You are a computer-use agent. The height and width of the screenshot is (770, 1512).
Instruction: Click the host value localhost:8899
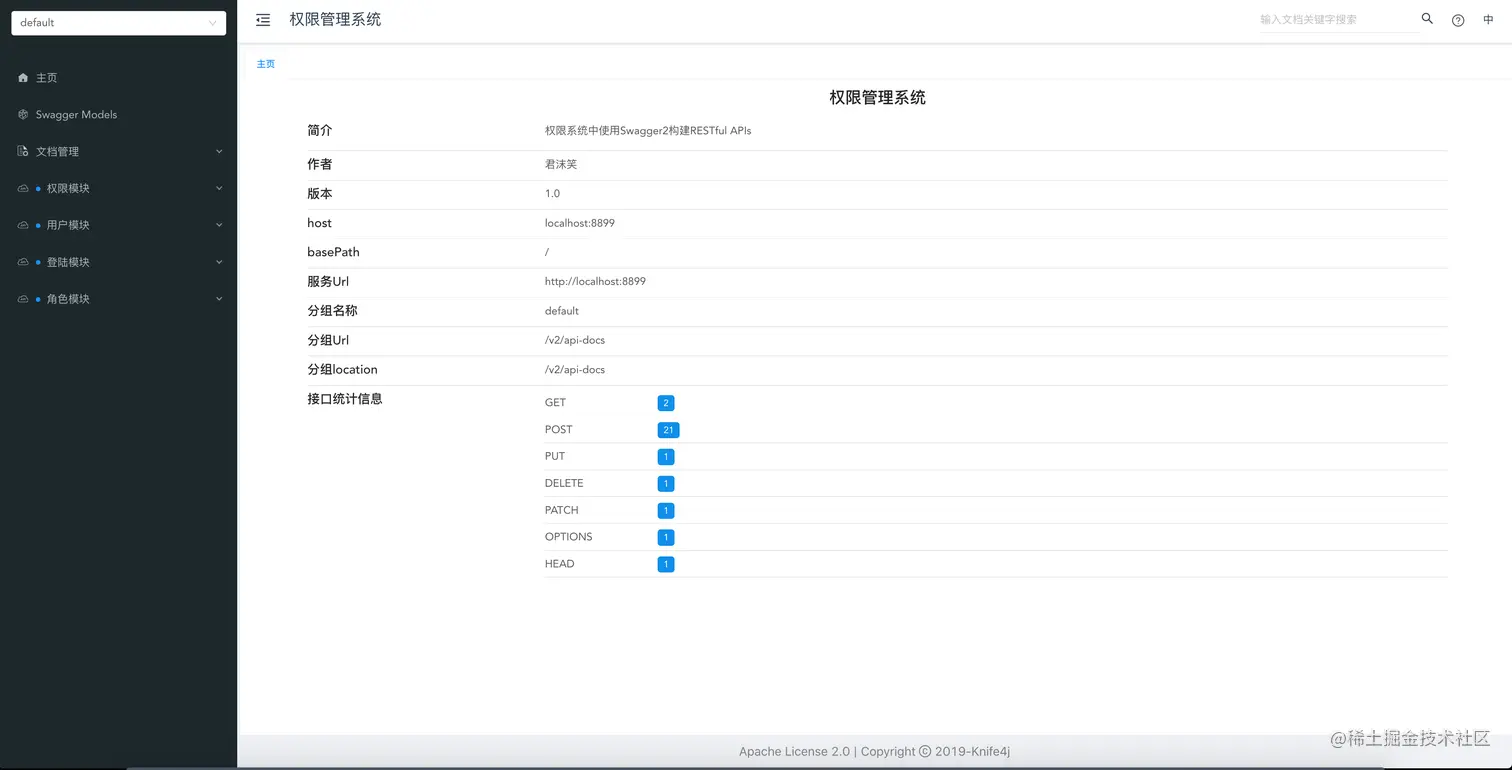(580, 223)
